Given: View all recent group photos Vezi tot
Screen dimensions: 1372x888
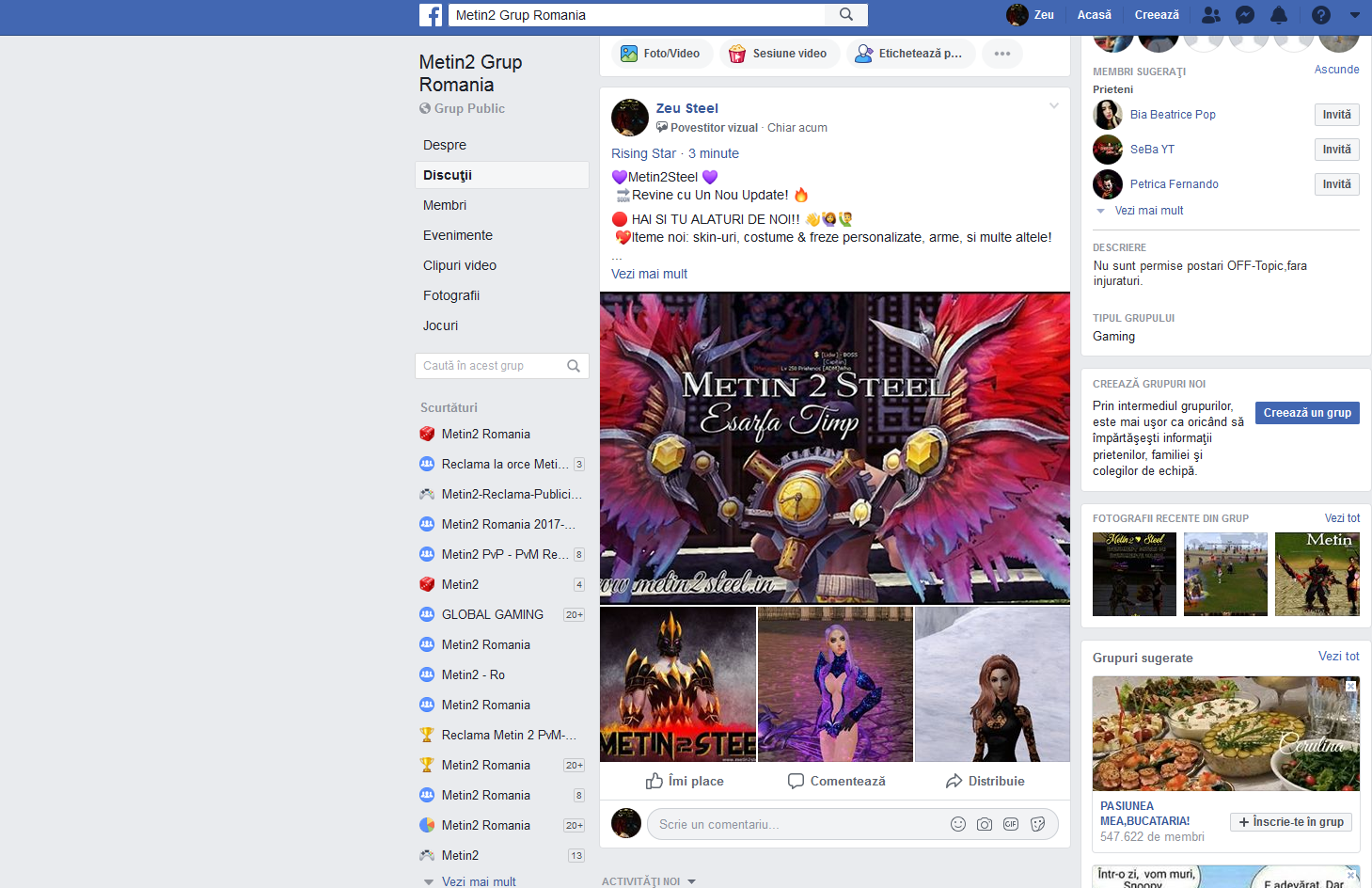Looking at the screenshot, I should coord(1342,518).
